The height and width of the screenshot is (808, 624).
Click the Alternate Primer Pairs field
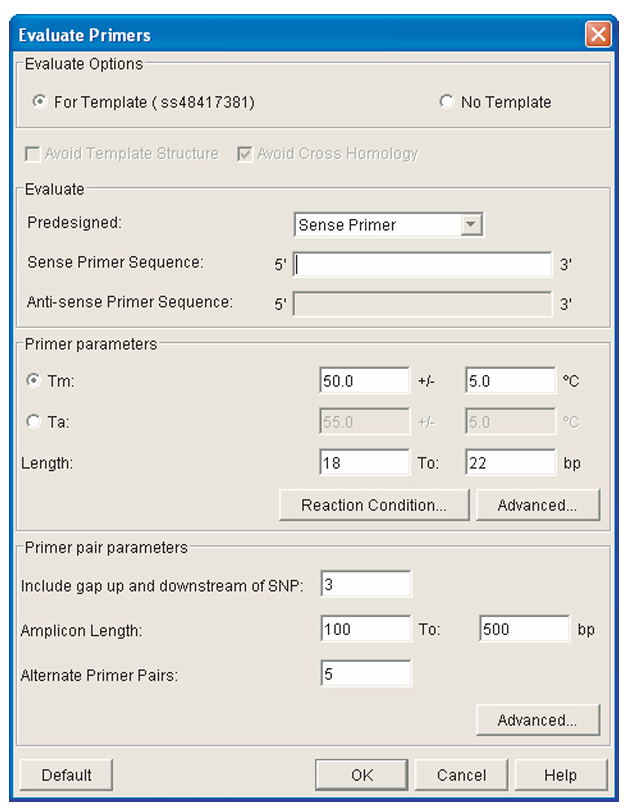point(366,674)
